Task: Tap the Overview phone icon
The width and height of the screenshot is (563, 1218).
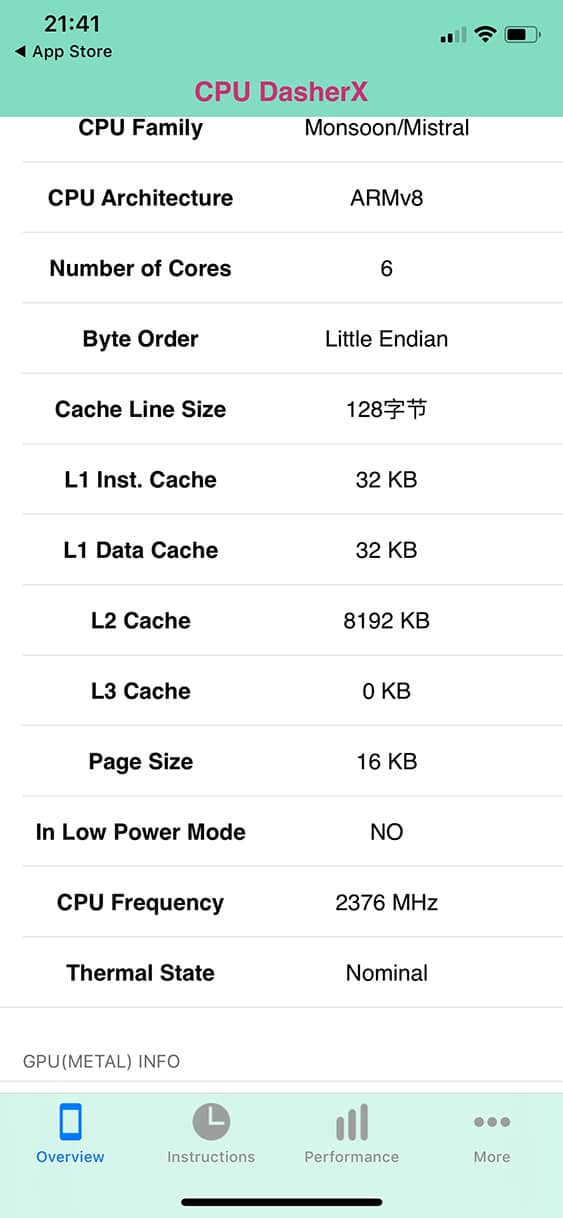Action: 70,1122
